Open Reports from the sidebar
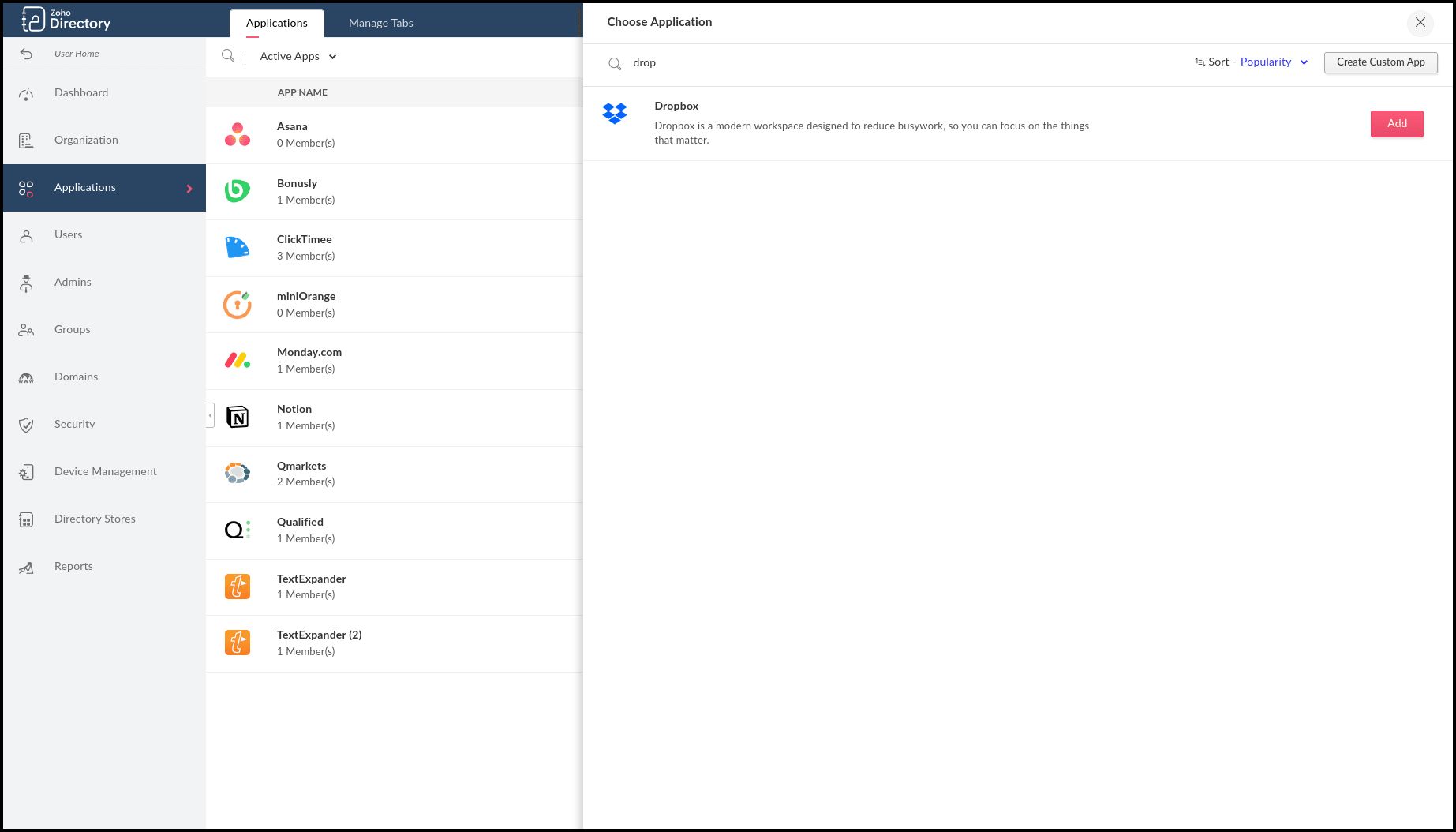 [x=104, y=567]
